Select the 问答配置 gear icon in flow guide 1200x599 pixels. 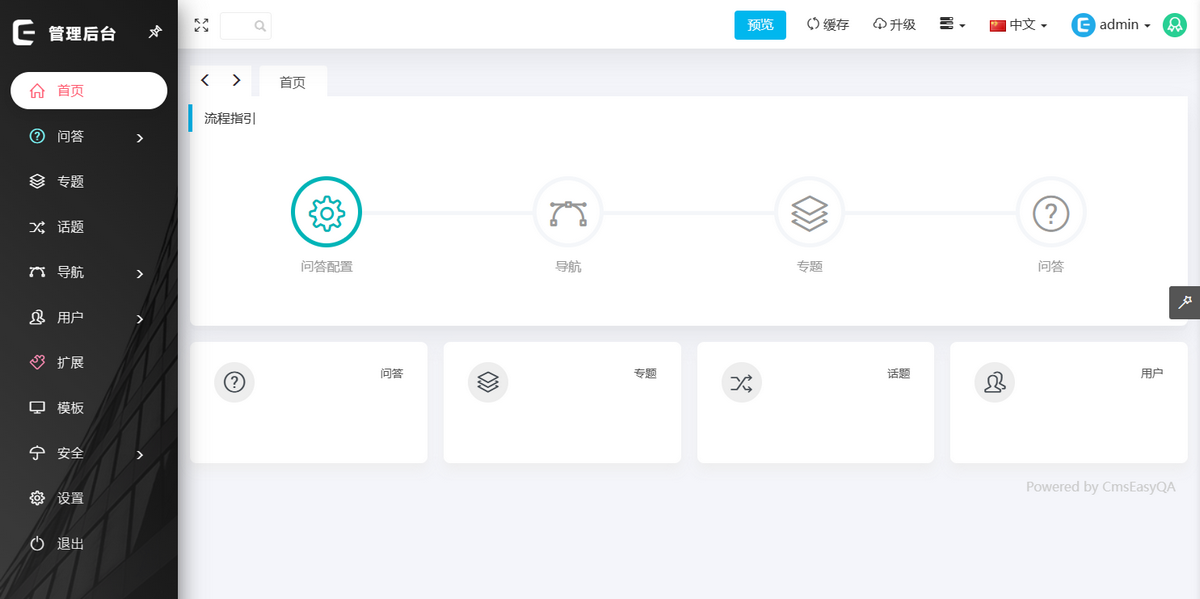point(326,212)
